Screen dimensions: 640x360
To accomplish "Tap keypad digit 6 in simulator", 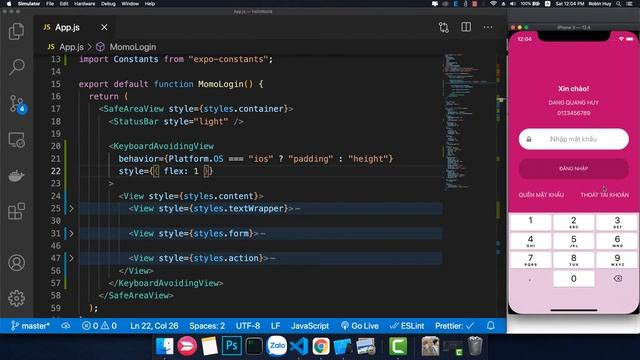I will [x=617, y=241].
